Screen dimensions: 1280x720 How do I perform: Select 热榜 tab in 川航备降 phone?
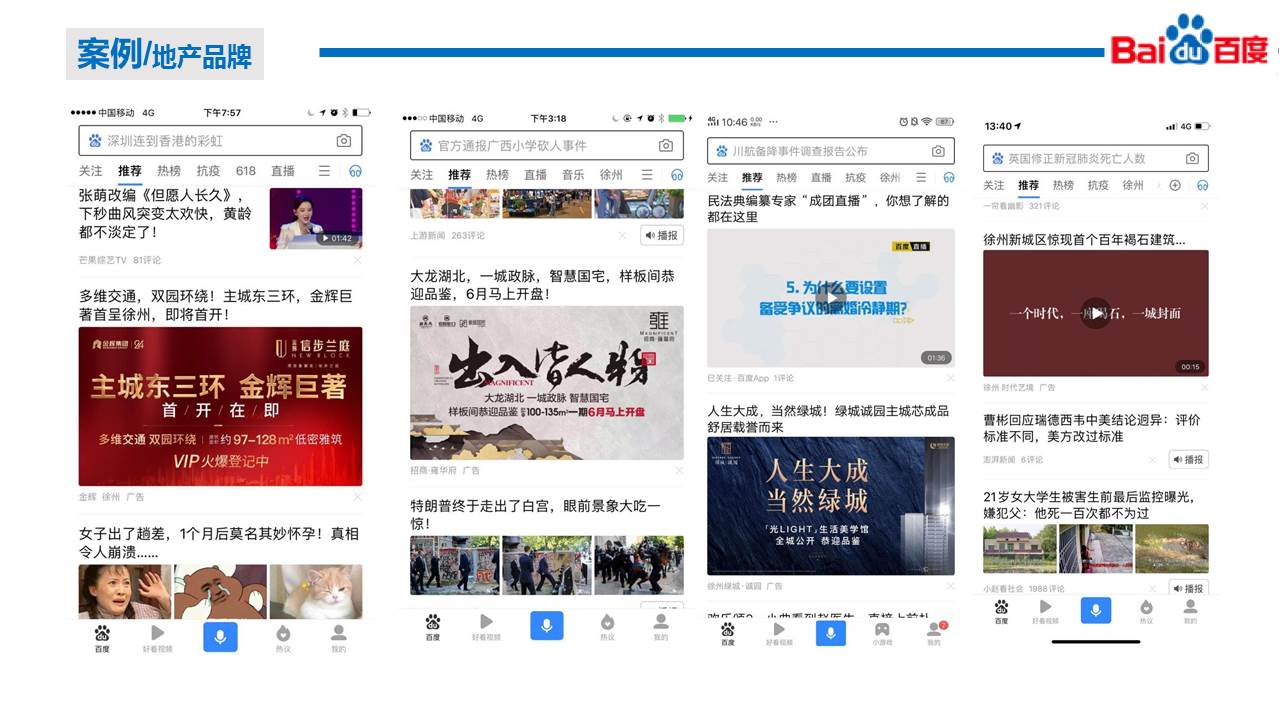pos(787,177)
